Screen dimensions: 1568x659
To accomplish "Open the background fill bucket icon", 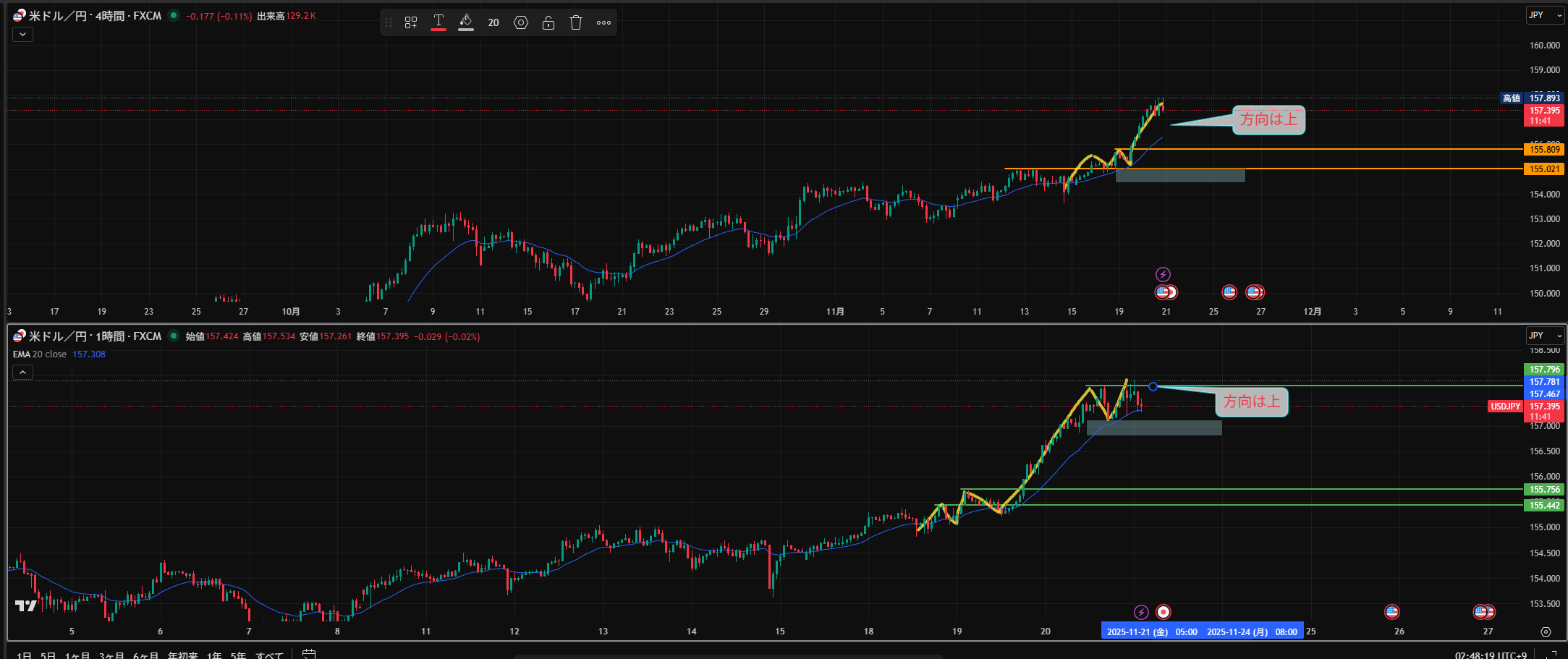I will point(466,22).
